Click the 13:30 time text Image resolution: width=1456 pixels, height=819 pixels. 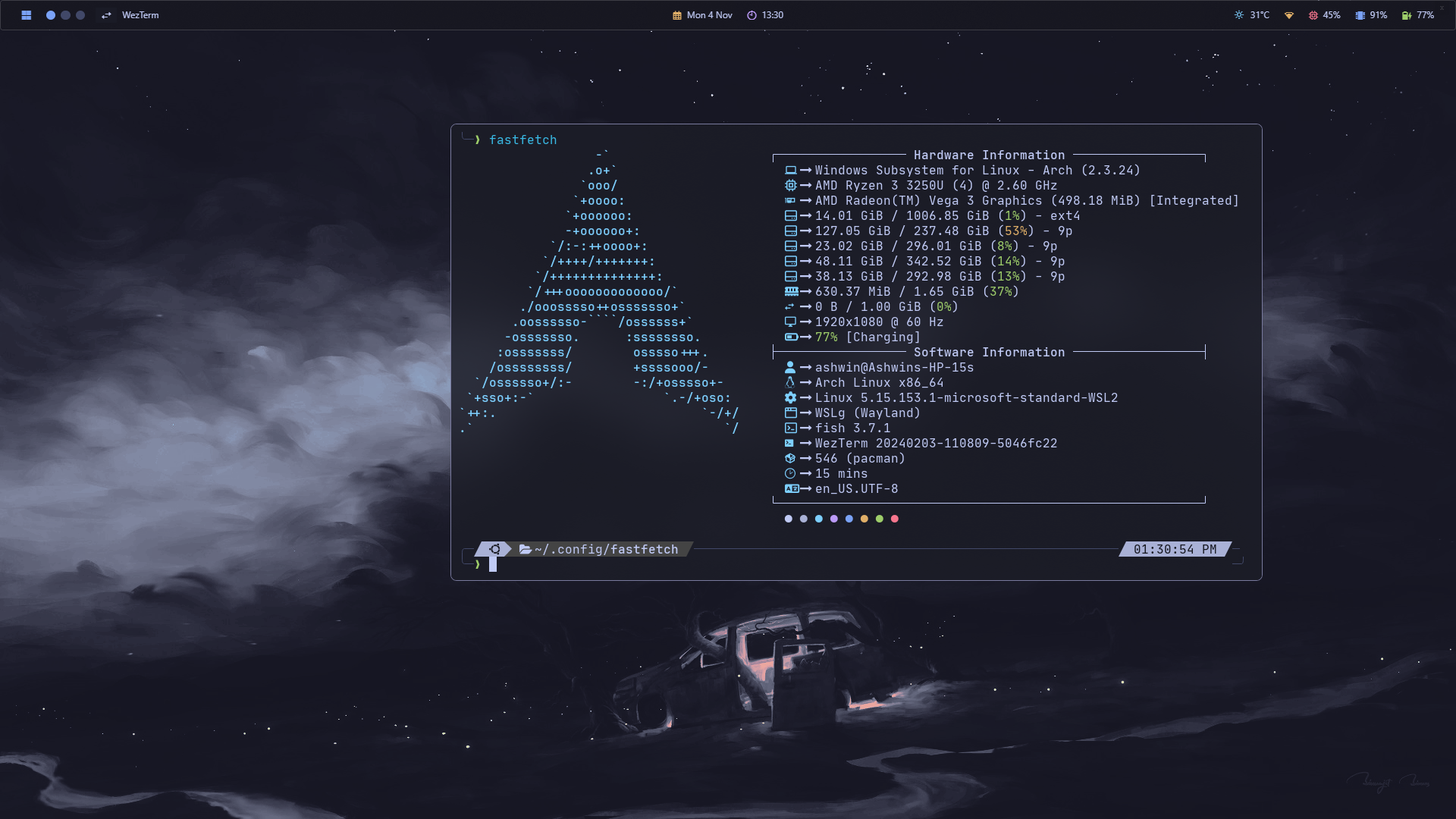tap(773, 15)
